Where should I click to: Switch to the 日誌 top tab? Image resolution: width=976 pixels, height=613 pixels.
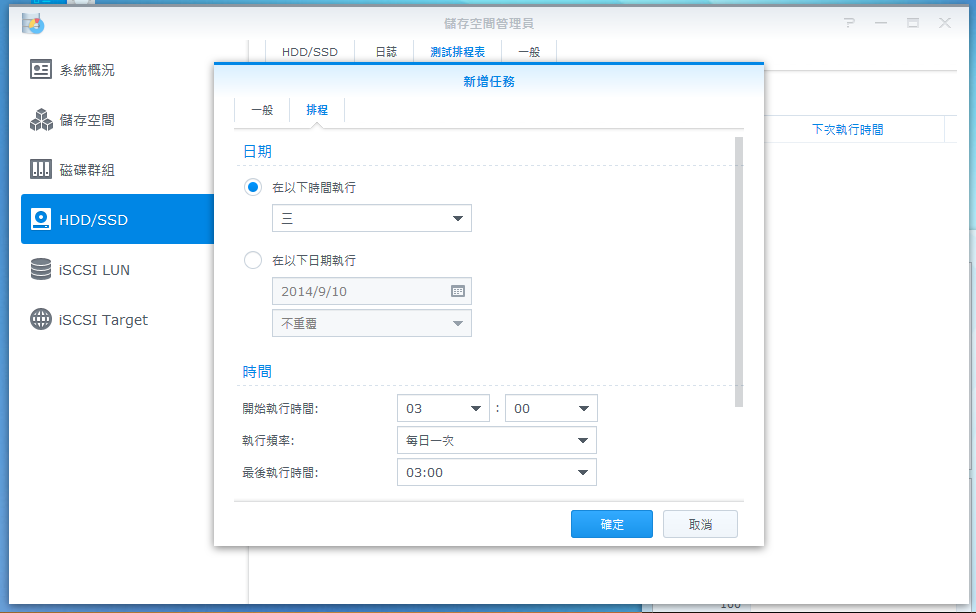point(385,52)
